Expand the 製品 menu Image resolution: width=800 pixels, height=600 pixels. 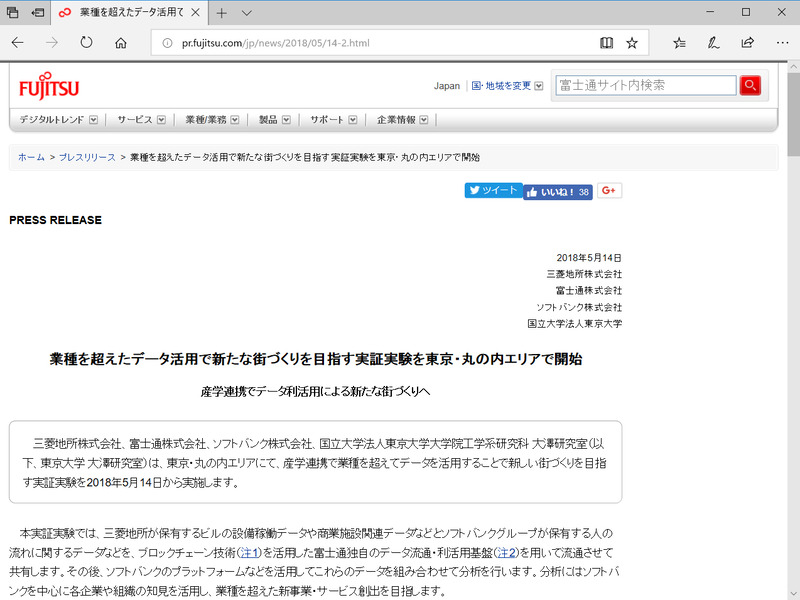274,120
